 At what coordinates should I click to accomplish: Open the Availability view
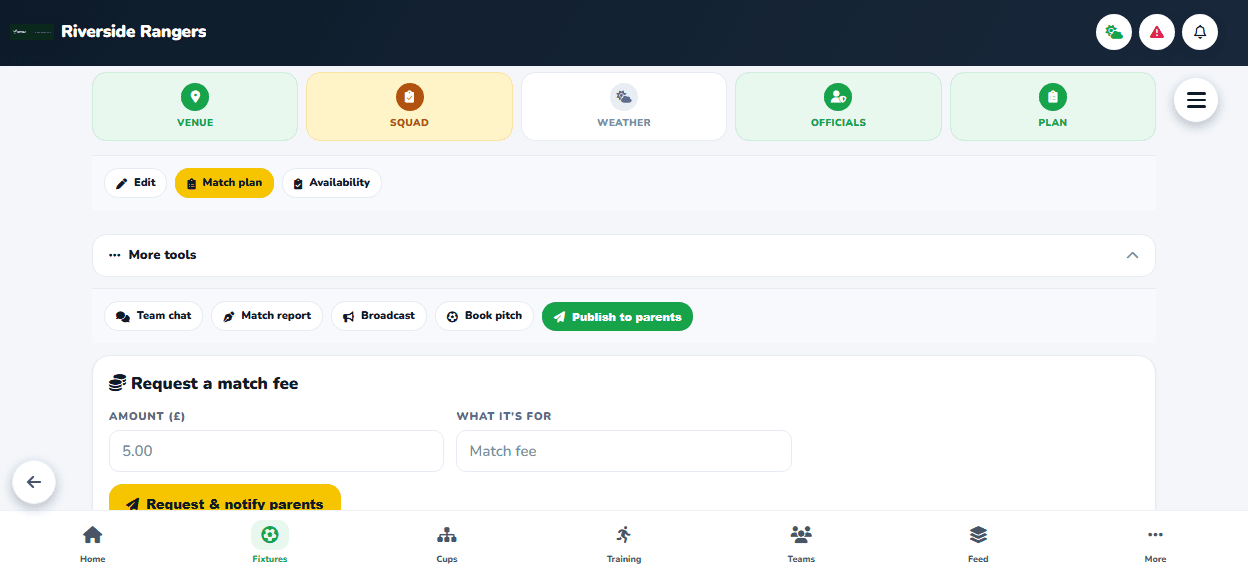point(331,183)
